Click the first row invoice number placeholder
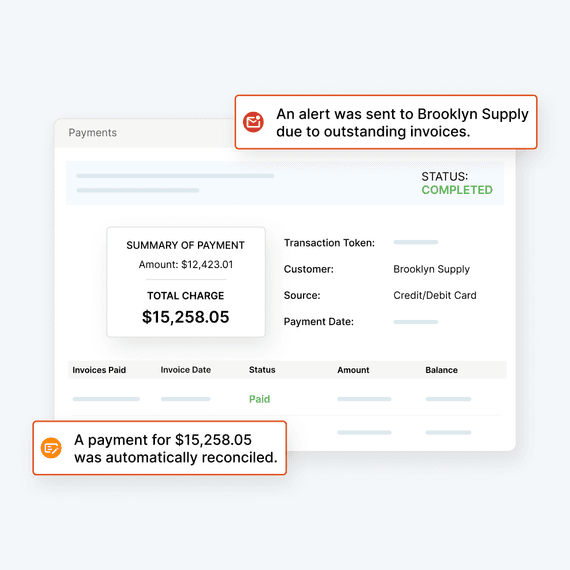 [106, 399]
